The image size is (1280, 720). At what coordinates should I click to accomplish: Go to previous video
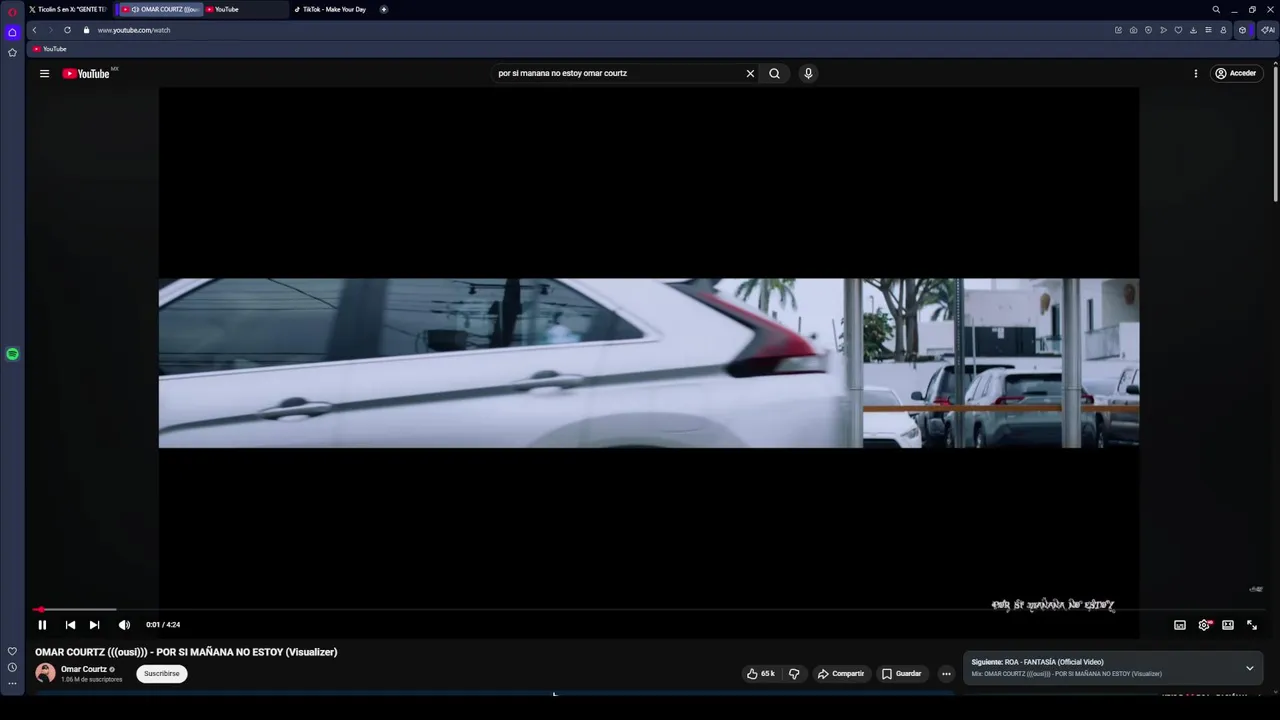tap(70, 625)
